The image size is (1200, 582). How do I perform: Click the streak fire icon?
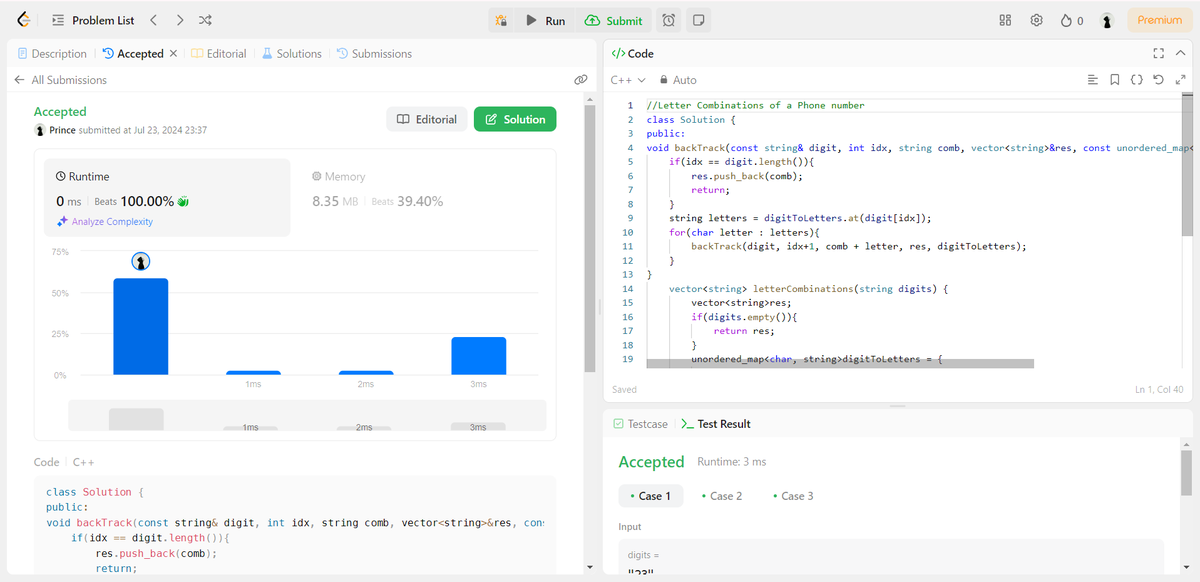click(x=1066, y=20)
